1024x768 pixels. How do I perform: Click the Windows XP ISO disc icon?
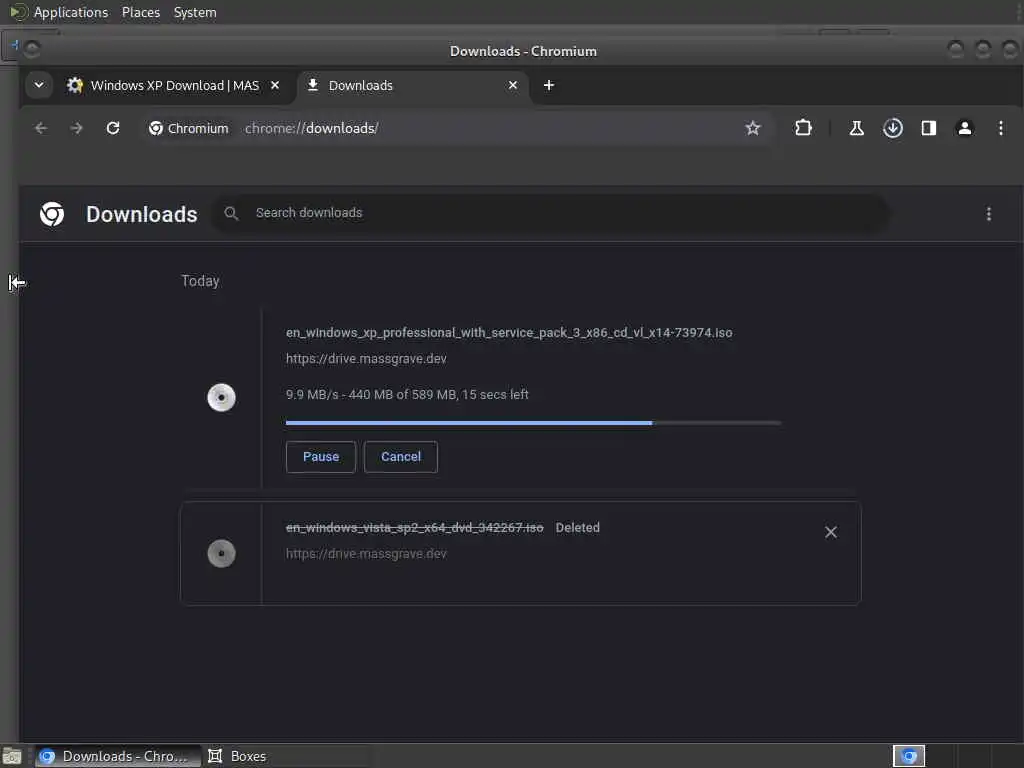(221, 397)
